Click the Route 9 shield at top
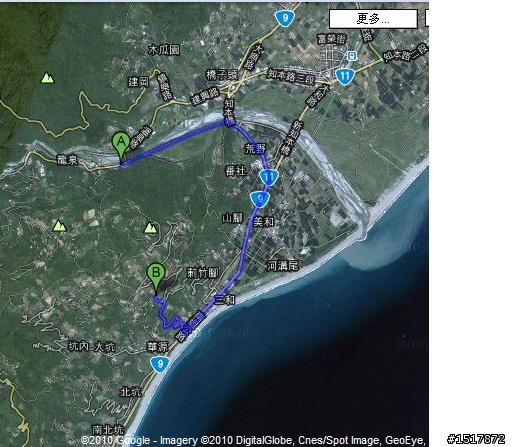Viewport: 512px width, 447px height. pyautogui.click(x=285, y=17)
